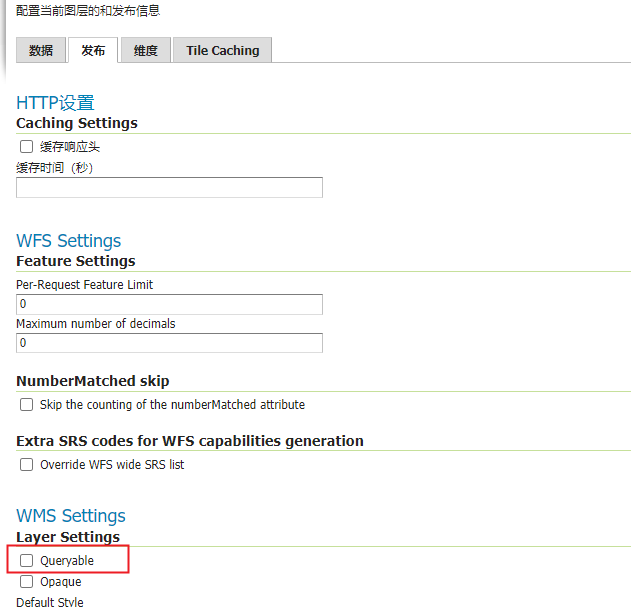Screen dimensions: 631x607
Task: Select the 发布 tab
Action: tap(93, 50)
